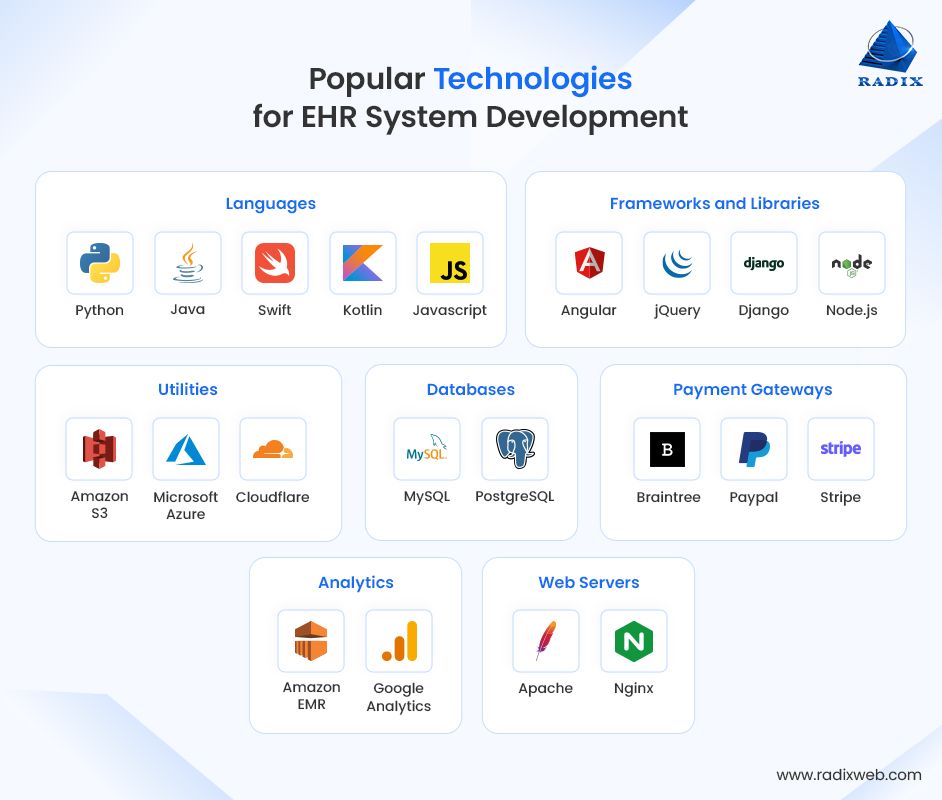
Task: Click the Kotlin label text
Action: (x=363, y=310)
